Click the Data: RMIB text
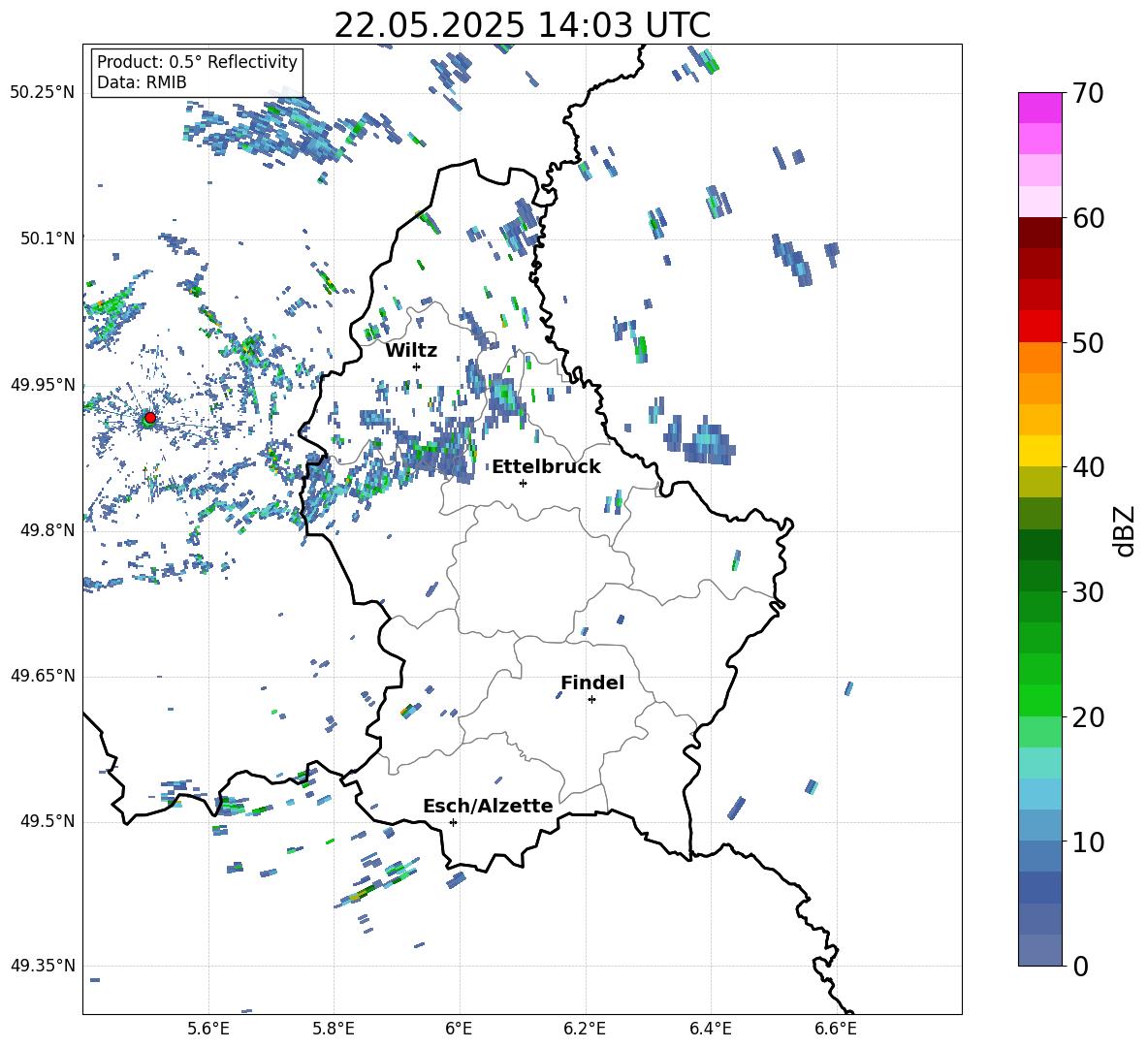The width and height of the screenshot is (1148, 1048). point(142,82)
